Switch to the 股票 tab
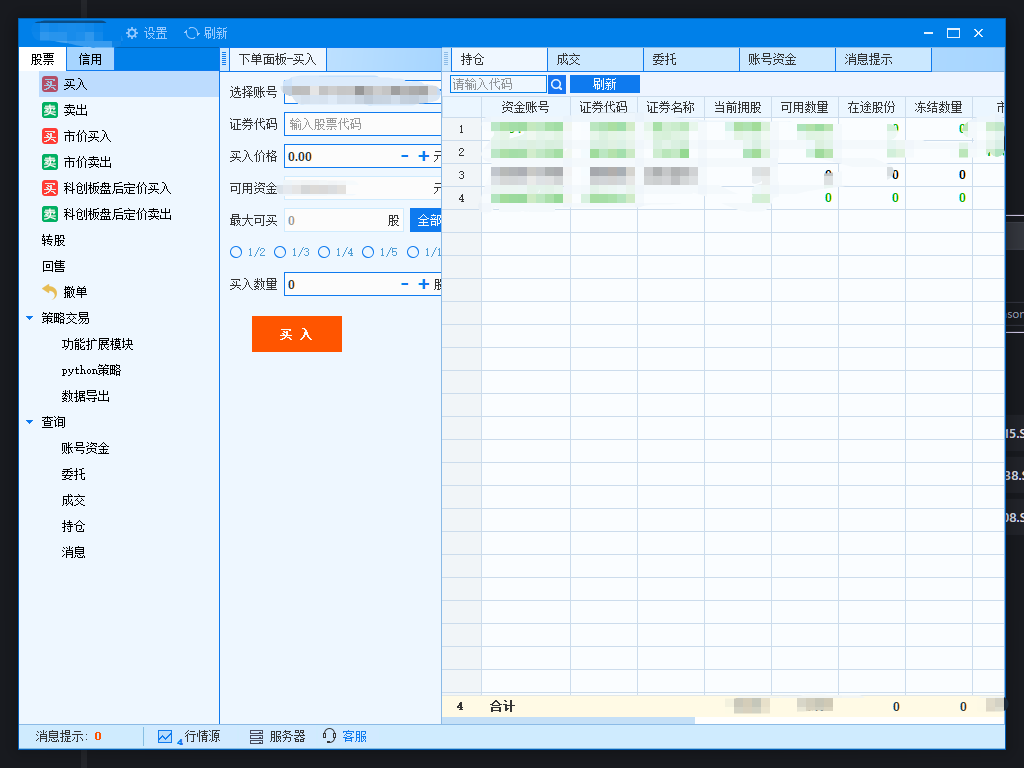Image resolution: width=1024 pixels, height=768 pixels. click(42, 59)
